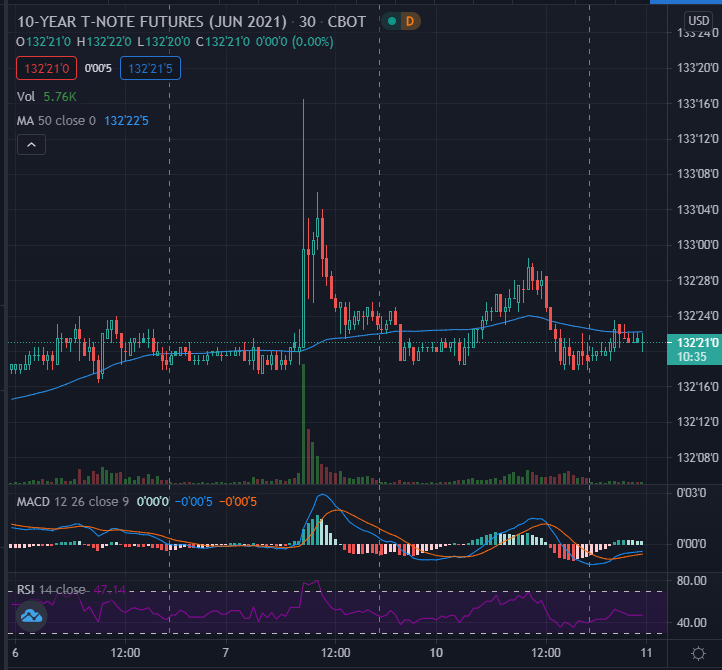Click the close value C132'21'0 in OHLC row
The width and height of the screenshot is (722, 670).
pyautogui.click(x=223, y=42)
